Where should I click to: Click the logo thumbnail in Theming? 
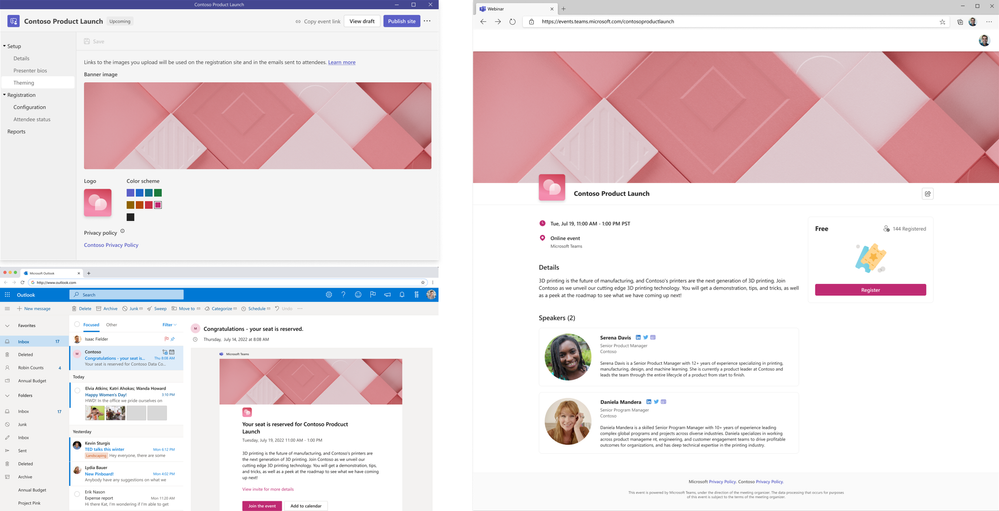click(x=97, y=203)
